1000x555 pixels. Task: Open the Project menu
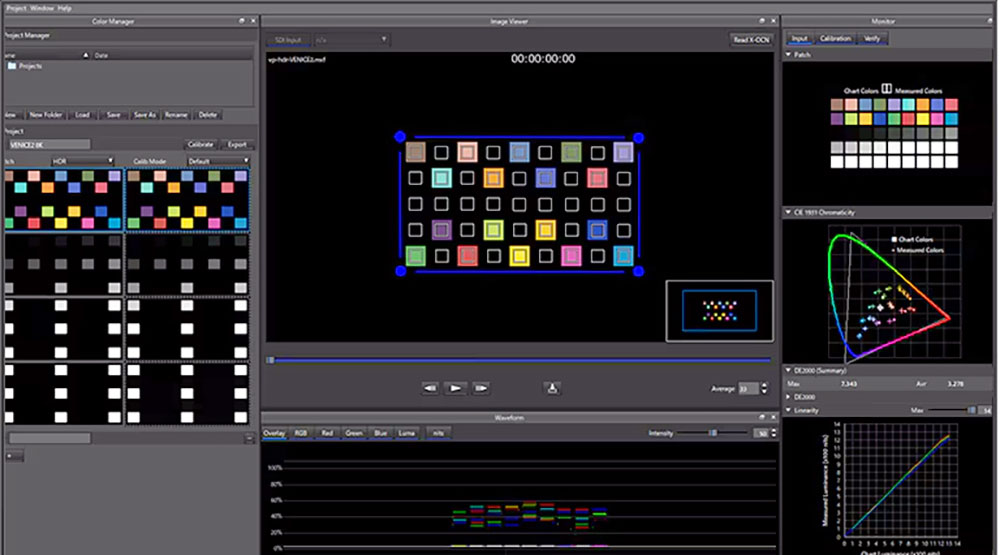pyautogui.click(x=15, y=8)
